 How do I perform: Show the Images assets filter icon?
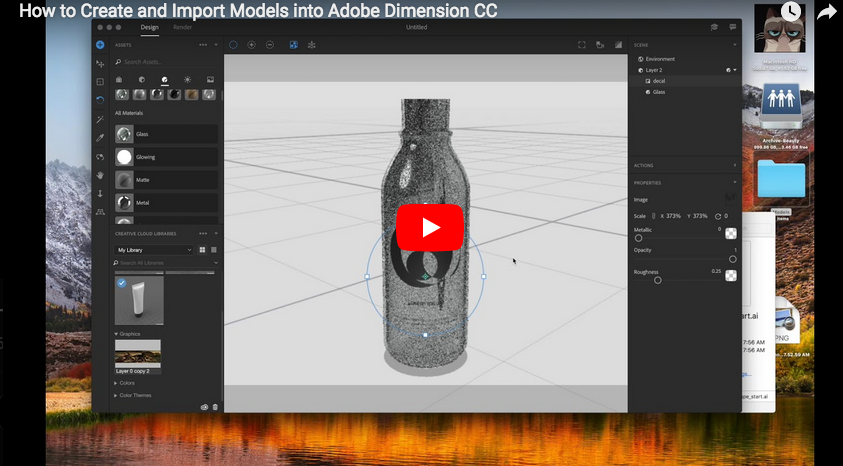point(210,79)
